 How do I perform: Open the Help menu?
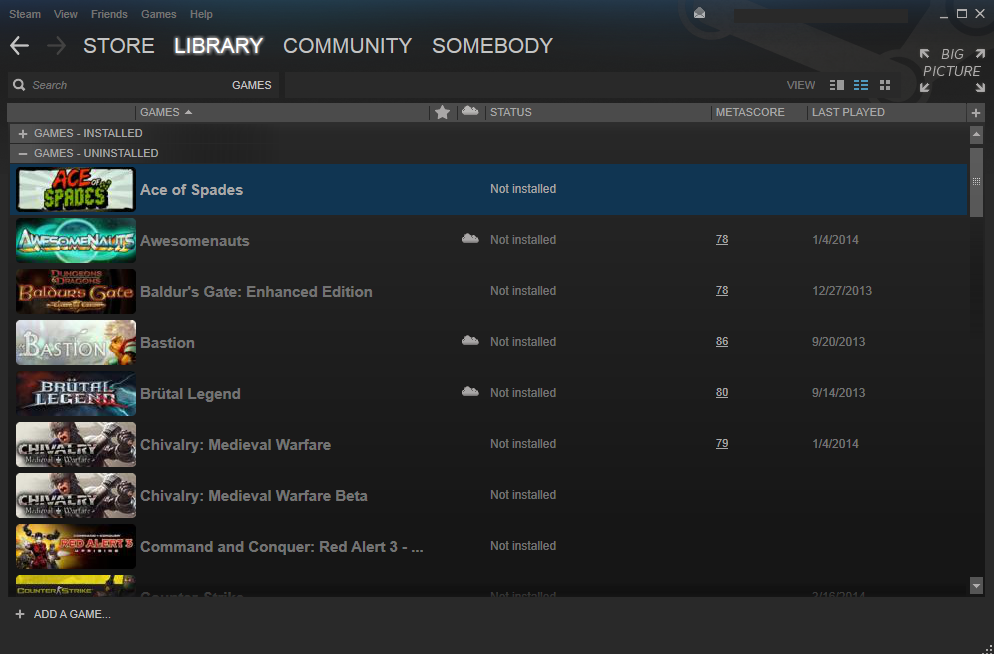202,14
